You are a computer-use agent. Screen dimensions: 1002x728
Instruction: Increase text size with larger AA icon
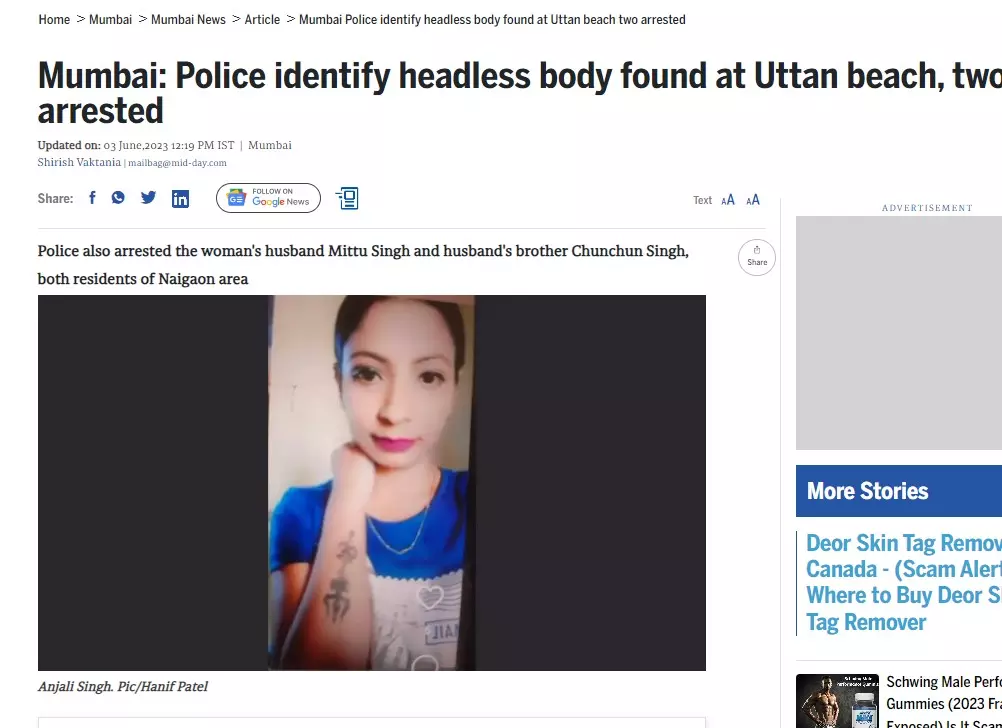pyautogui.click(x=753, y=200)
